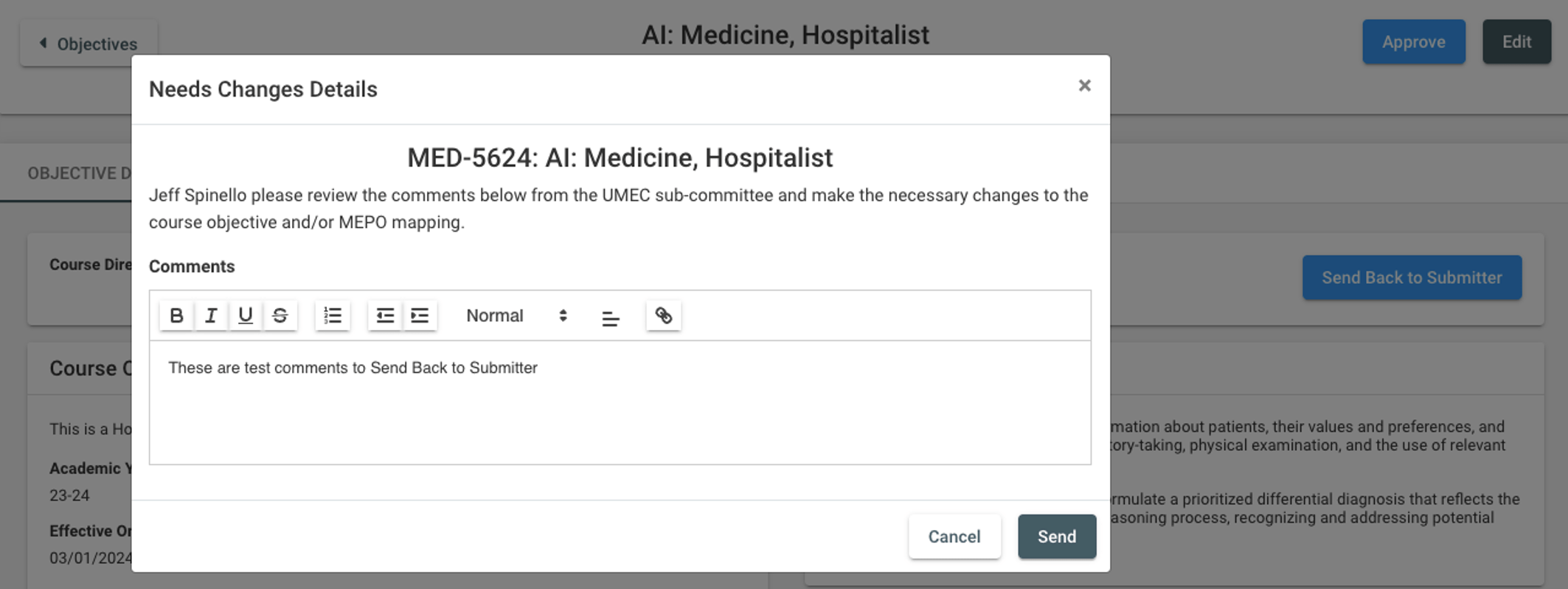Increase indent of comment text
Screen dimensions: 1568x589
click(420, 316)
